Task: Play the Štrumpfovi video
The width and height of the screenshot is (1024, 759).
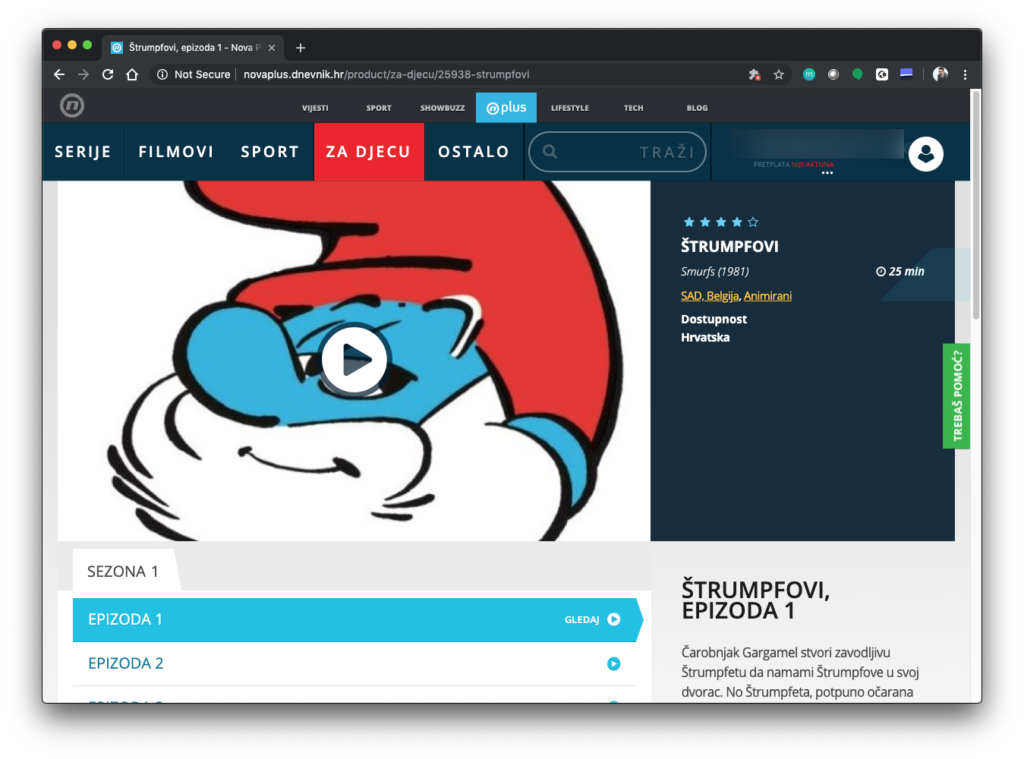Action: click(354, 359)
